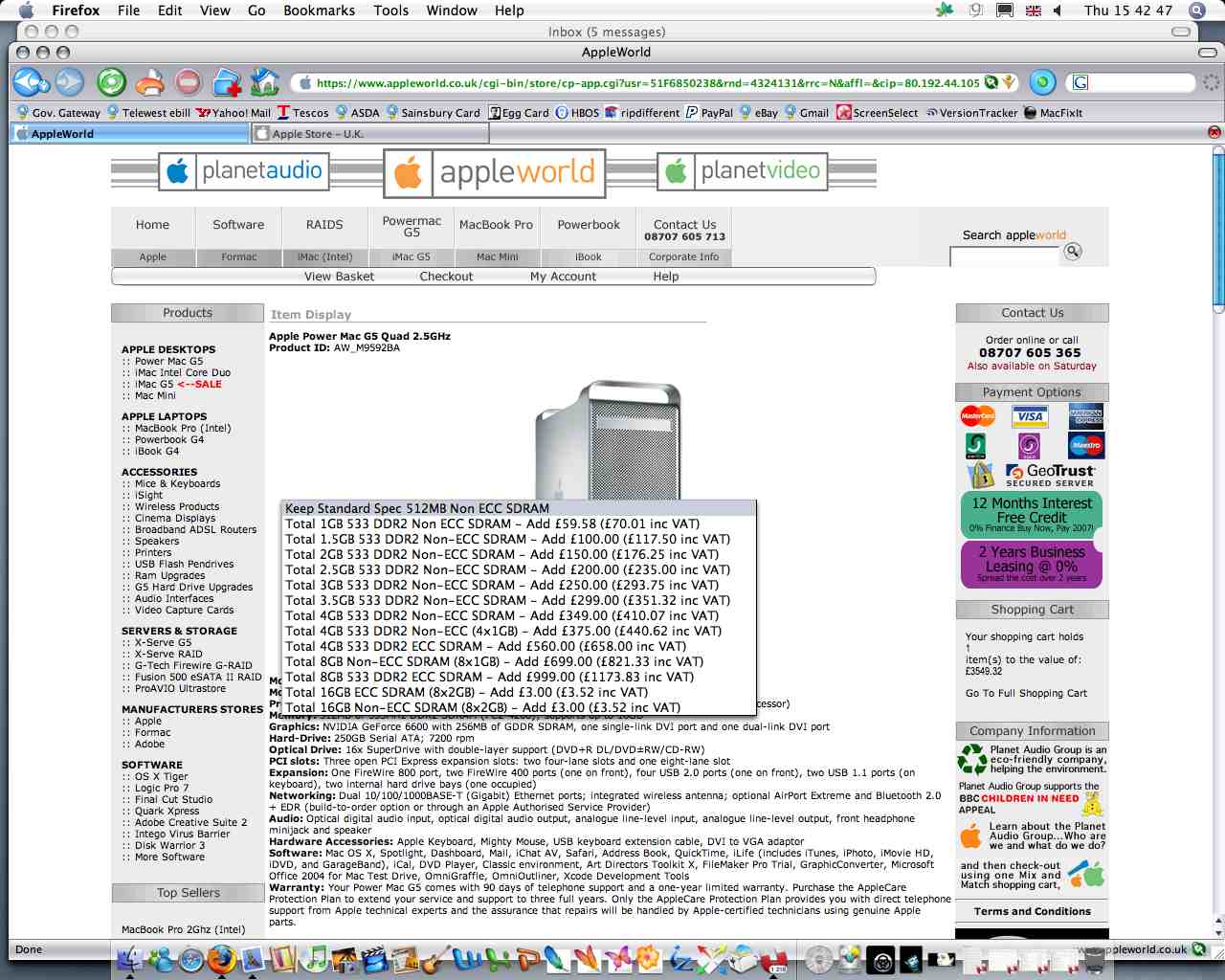
Task: Add a bookmark with the red-plus folder icon
Action: point(227,83)
